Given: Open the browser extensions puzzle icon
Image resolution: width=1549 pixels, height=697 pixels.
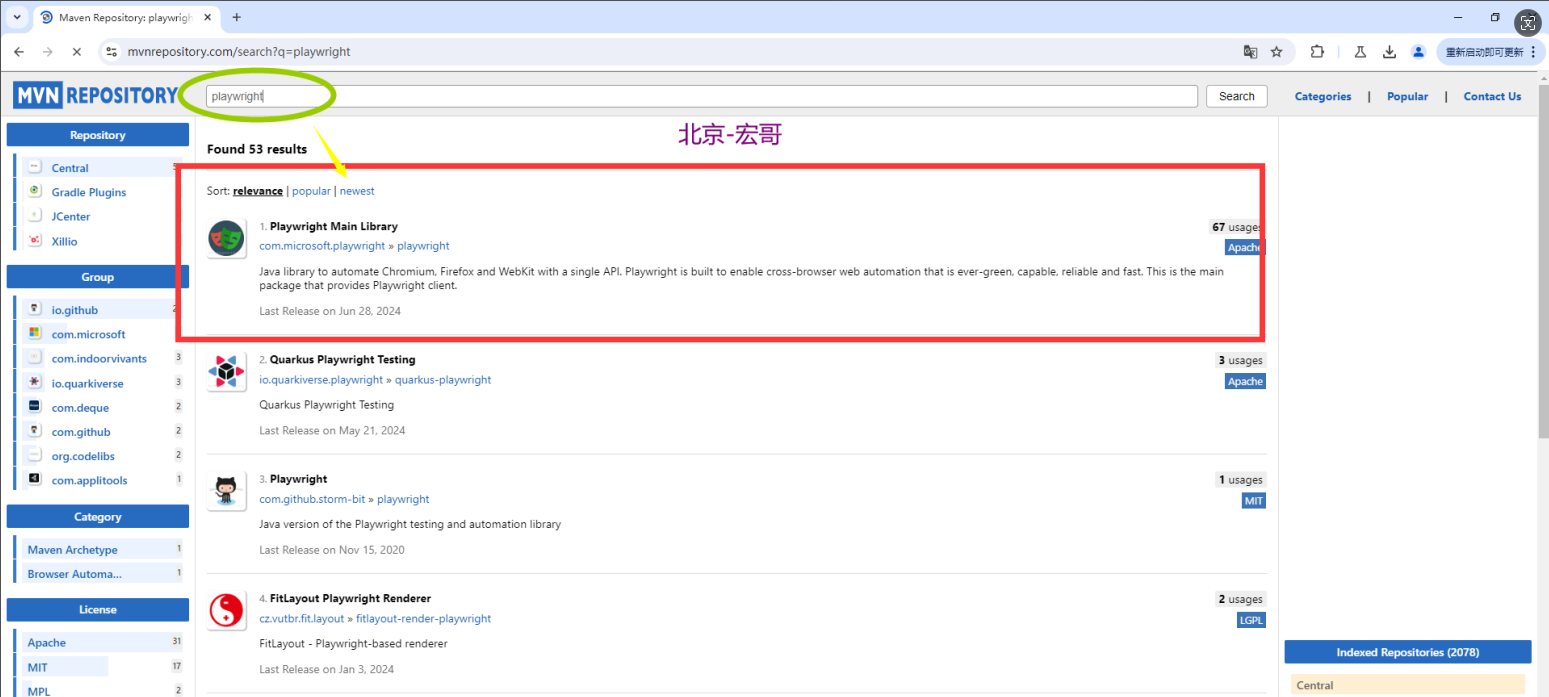Looking at the screenshot, I should point(1317,52).
